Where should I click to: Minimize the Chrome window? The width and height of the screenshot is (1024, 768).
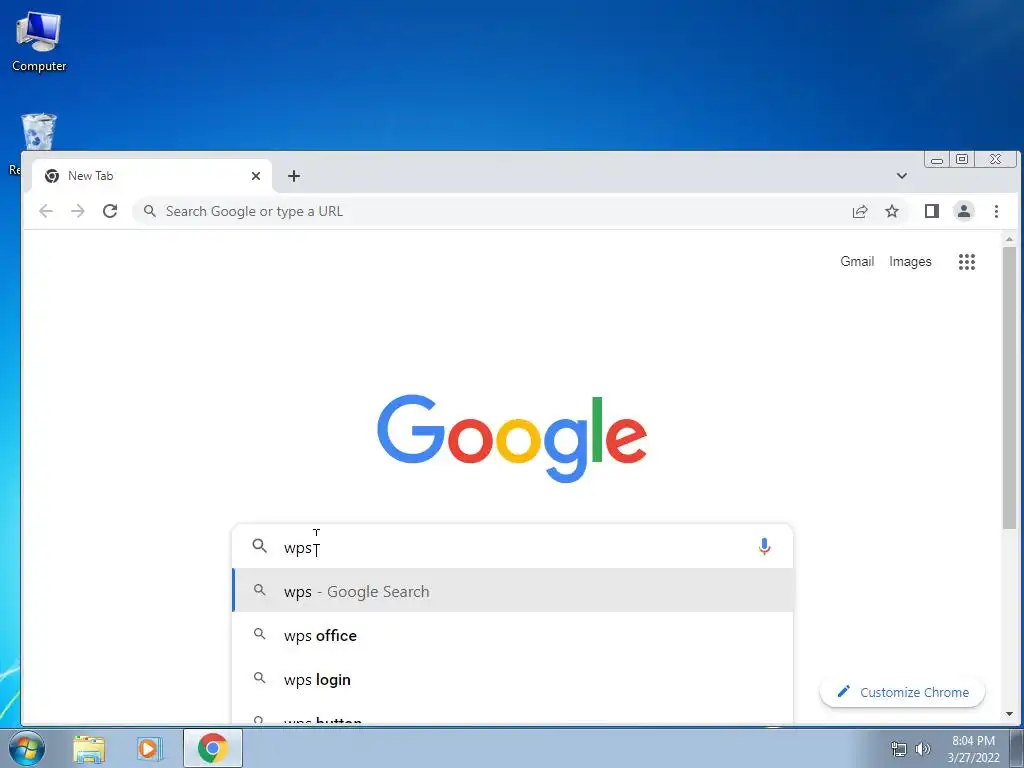[x=936, y=159]
